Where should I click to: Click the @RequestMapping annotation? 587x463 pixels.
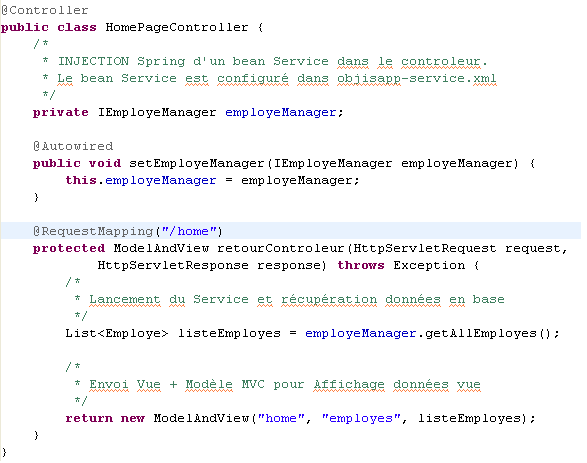(x=93, y=231)
